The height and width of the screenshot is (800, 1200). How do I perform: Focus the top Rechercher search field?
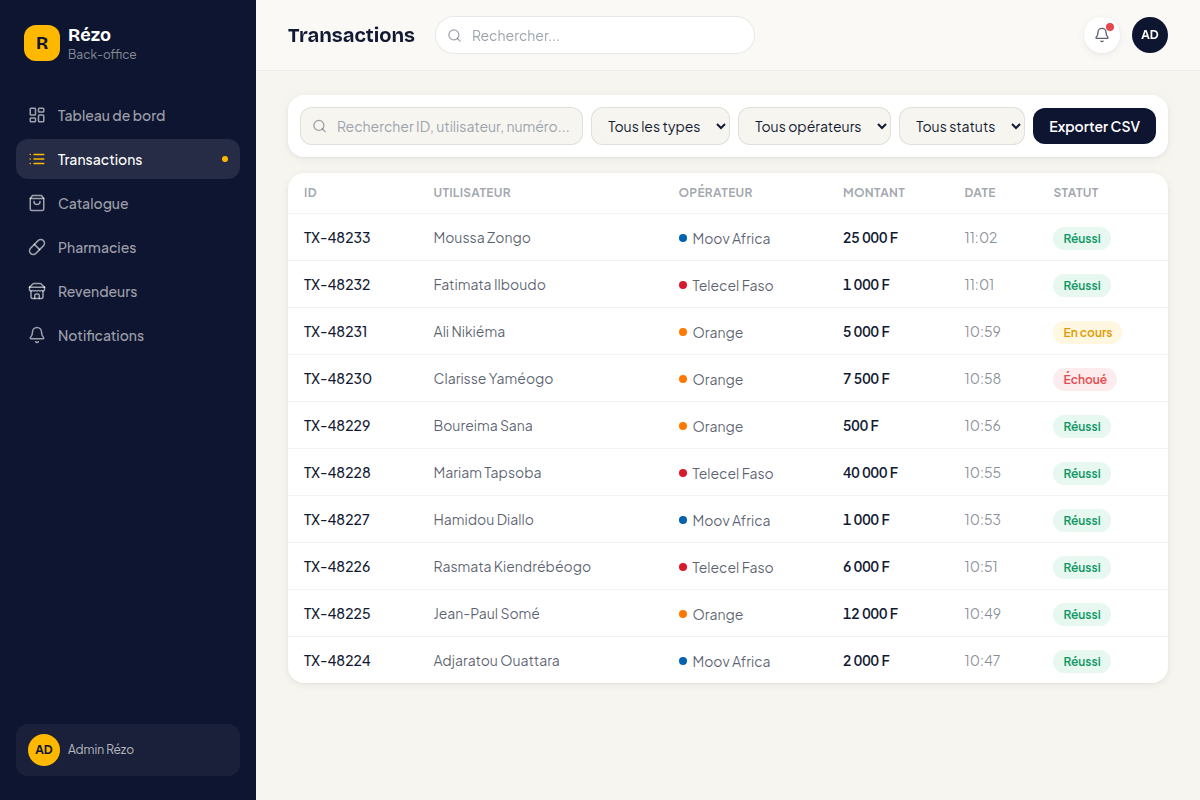click(x=595, y=35)
